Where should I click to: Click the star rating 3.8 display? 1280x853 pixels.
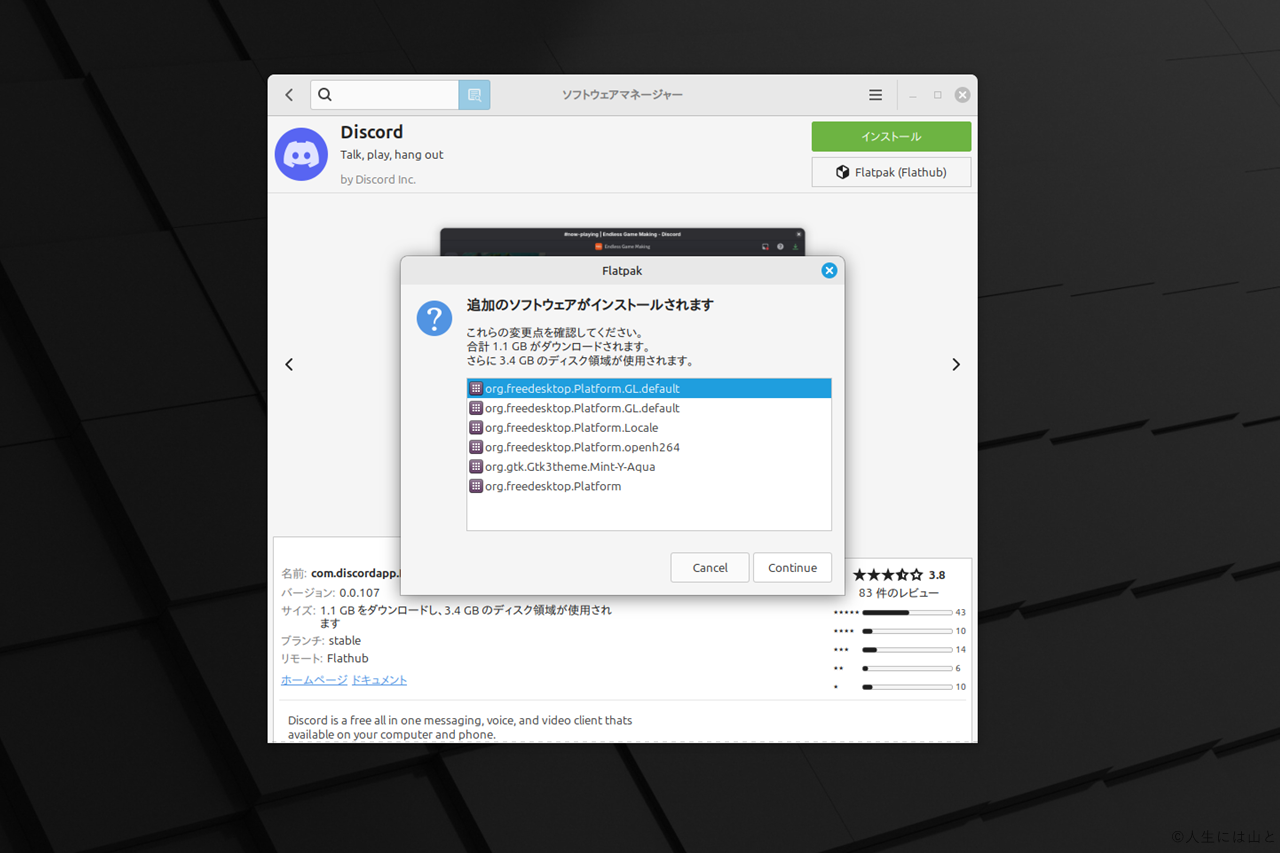coord(898,575)
